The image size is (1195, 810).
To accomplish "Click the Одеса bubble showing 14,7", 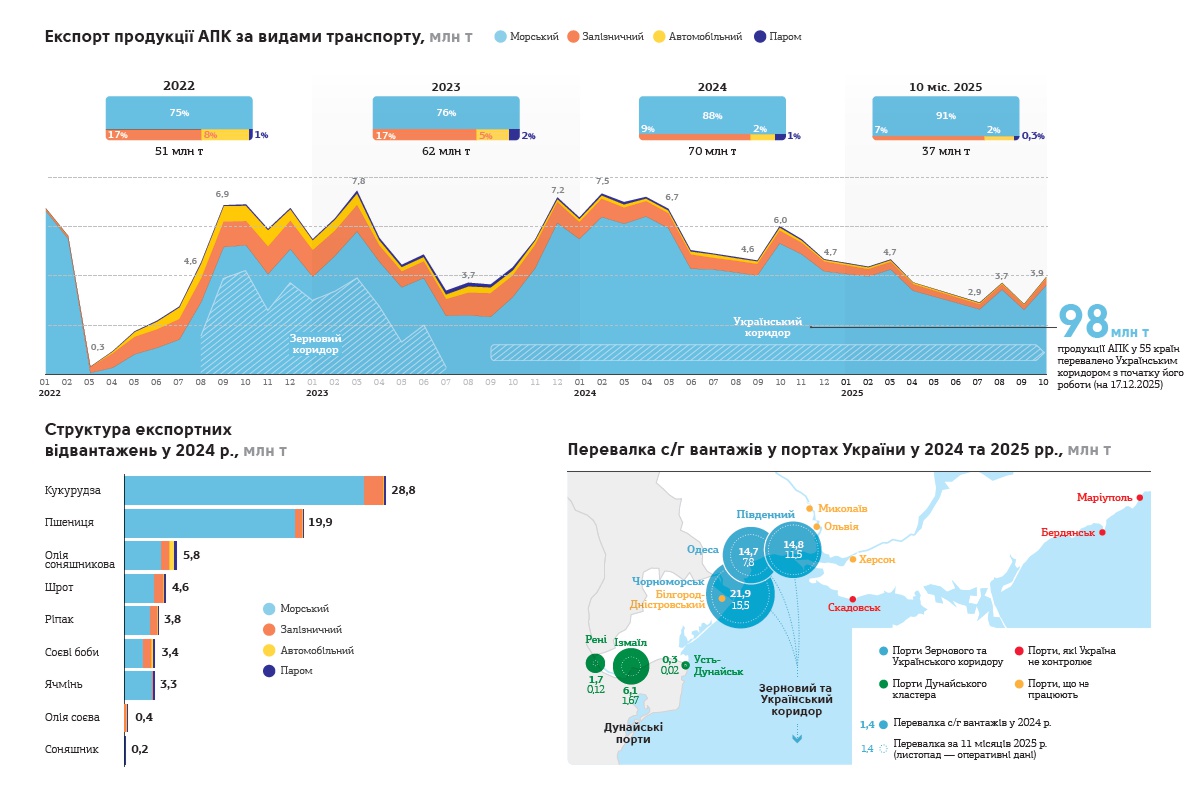I will click(748, 556).
